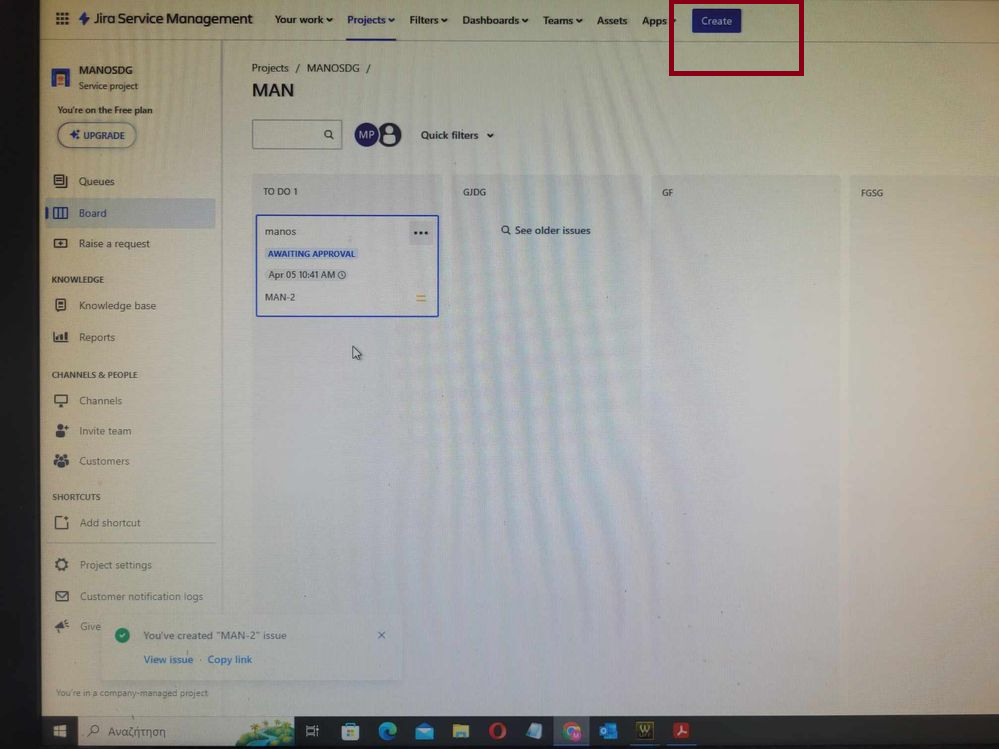
Task: Click the Reports bar chart icon
Action: (x=61, y=336)
